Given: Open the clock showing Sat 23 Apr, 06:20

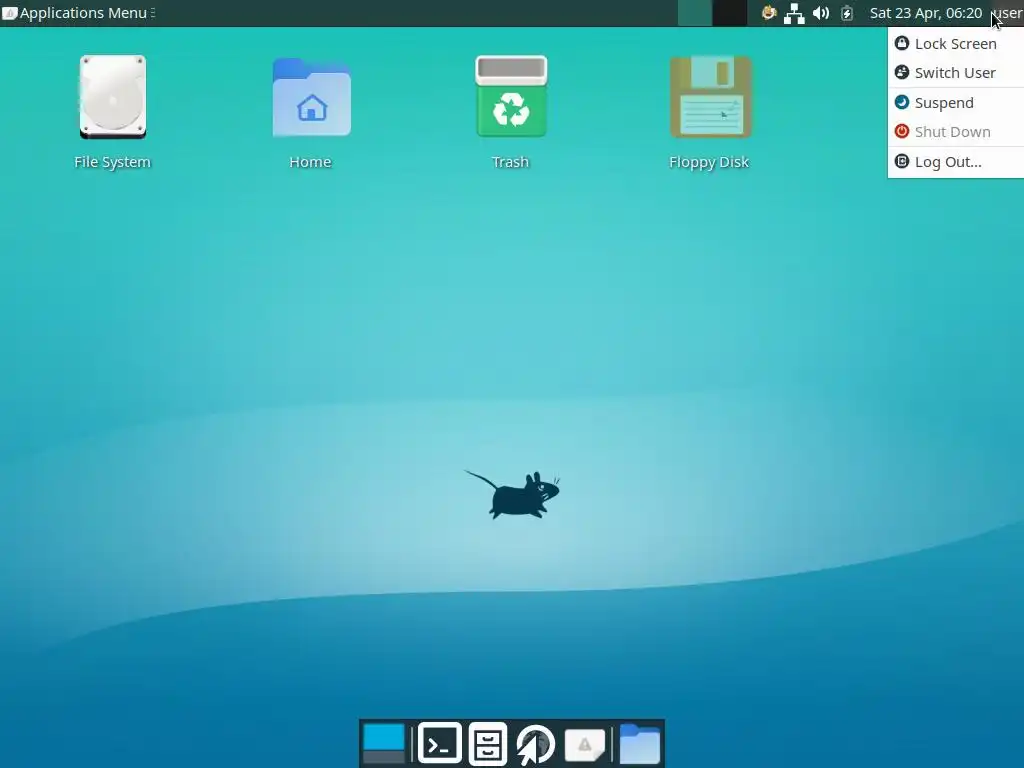Looking at the screenshot, I should [925, 13].
